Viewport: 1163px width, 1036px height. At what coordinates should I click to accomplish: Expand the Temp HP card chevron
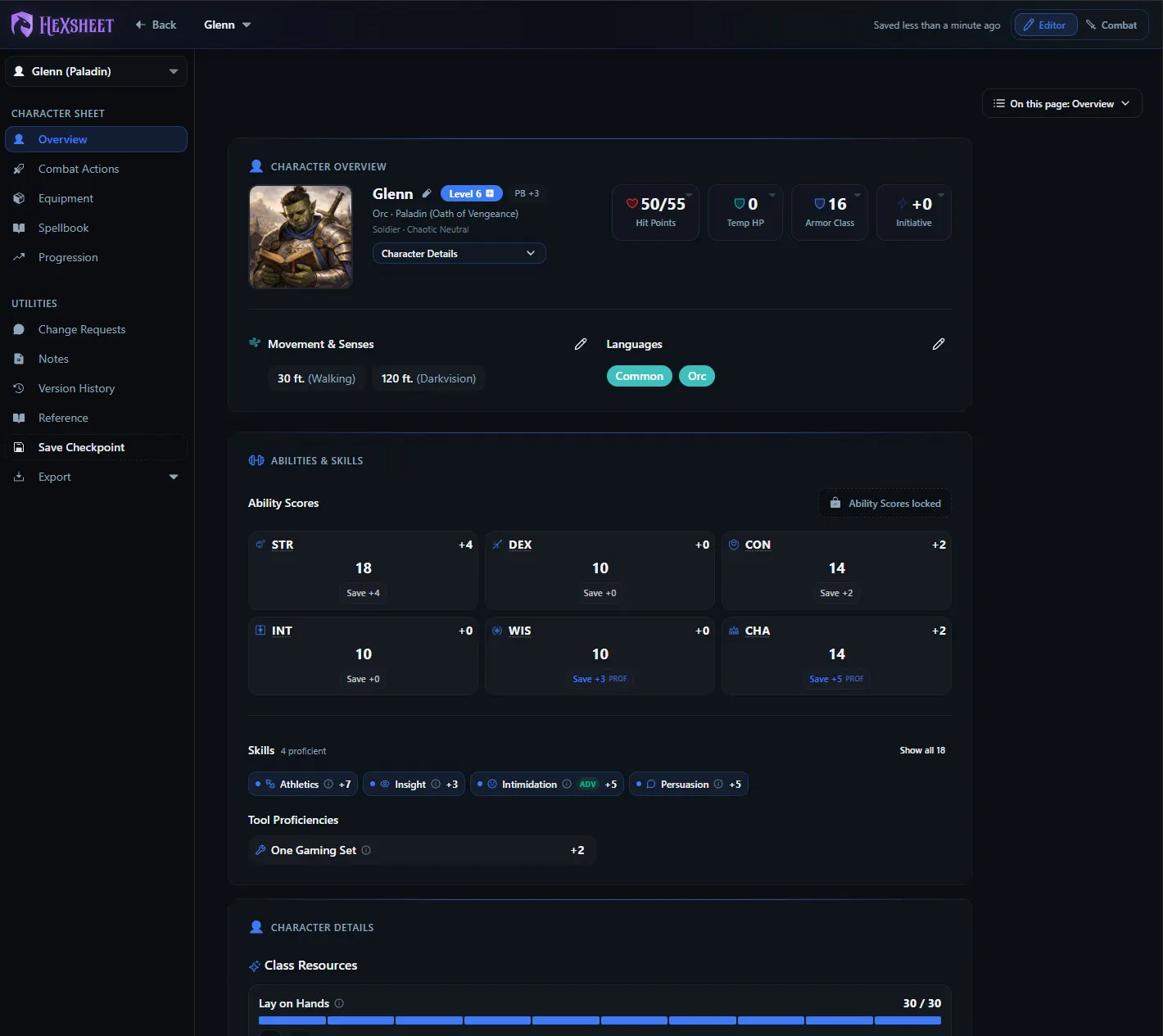772,195
